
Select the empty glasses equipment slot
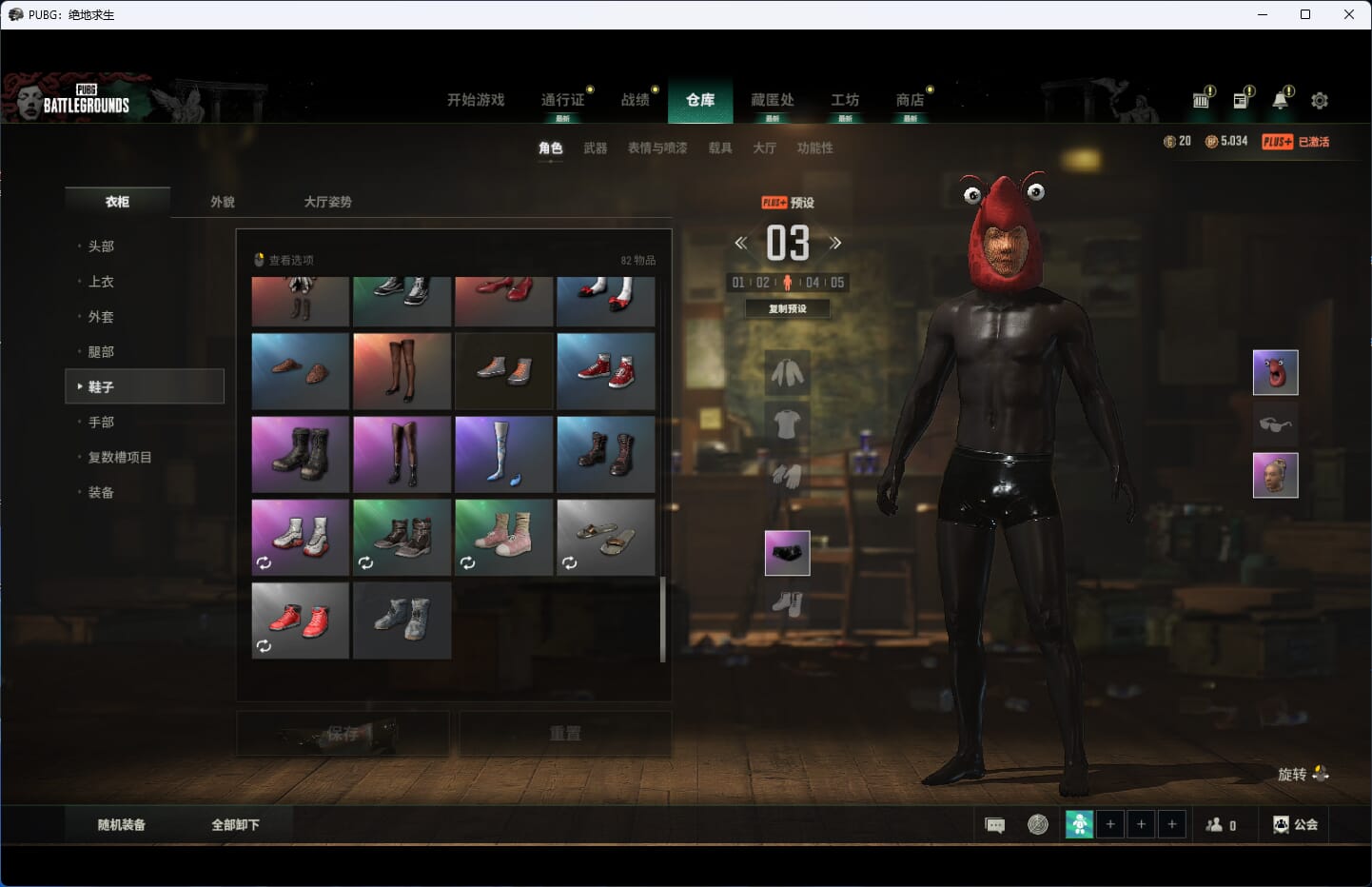point(1275,424)
